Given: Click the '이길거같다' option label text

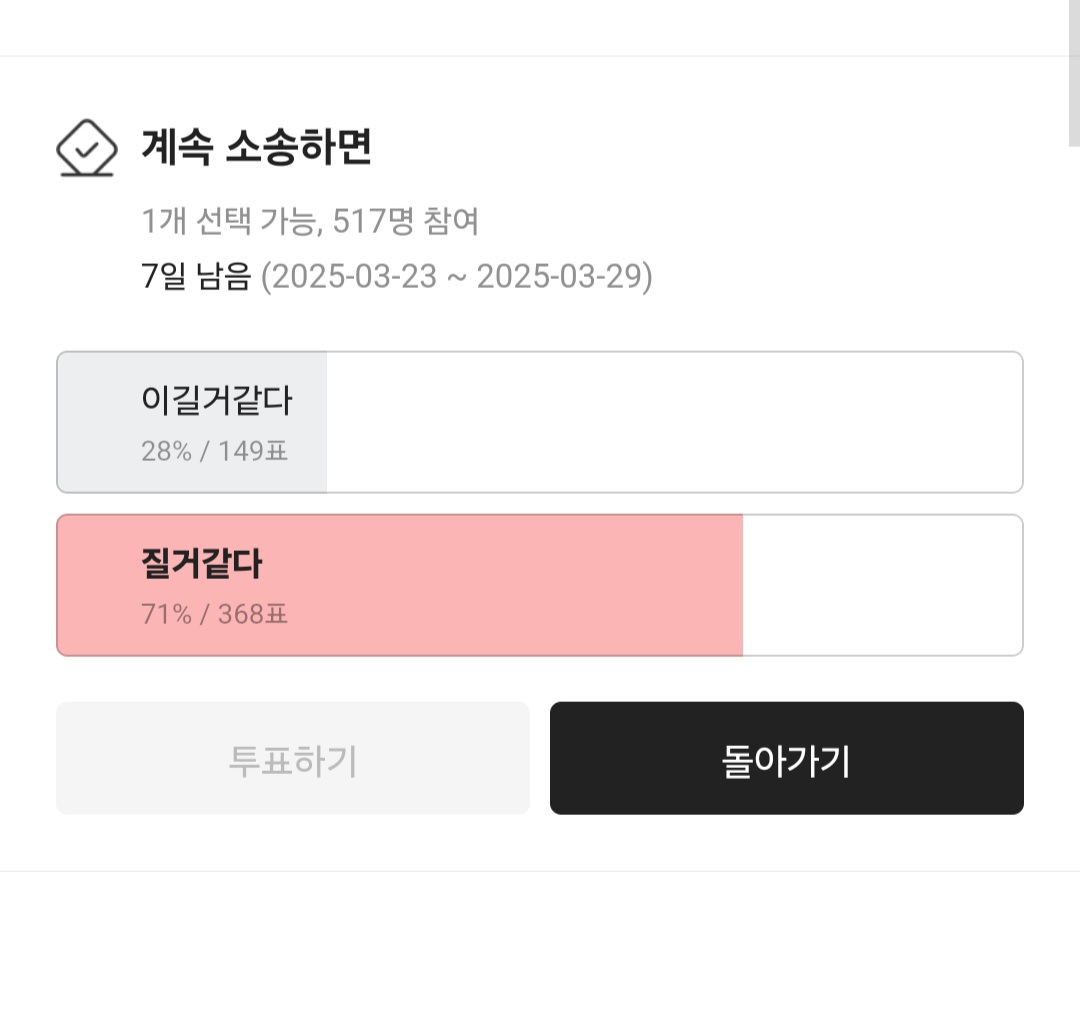Looking at the screenshot, I should click(x=217, y=402).
